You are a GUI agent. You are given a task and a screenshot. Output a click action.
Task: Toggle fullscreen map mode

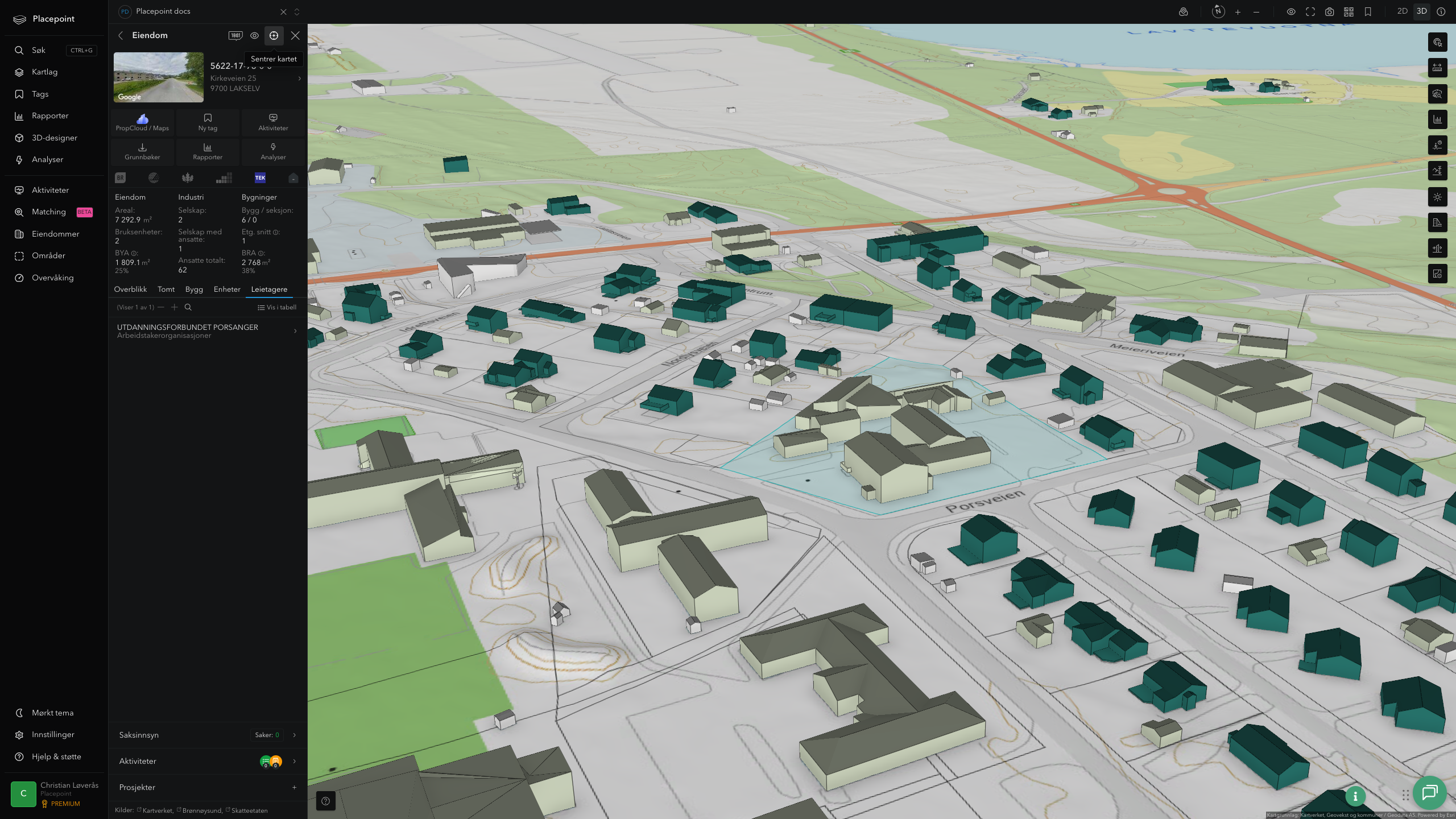(x=1310, y=12)
